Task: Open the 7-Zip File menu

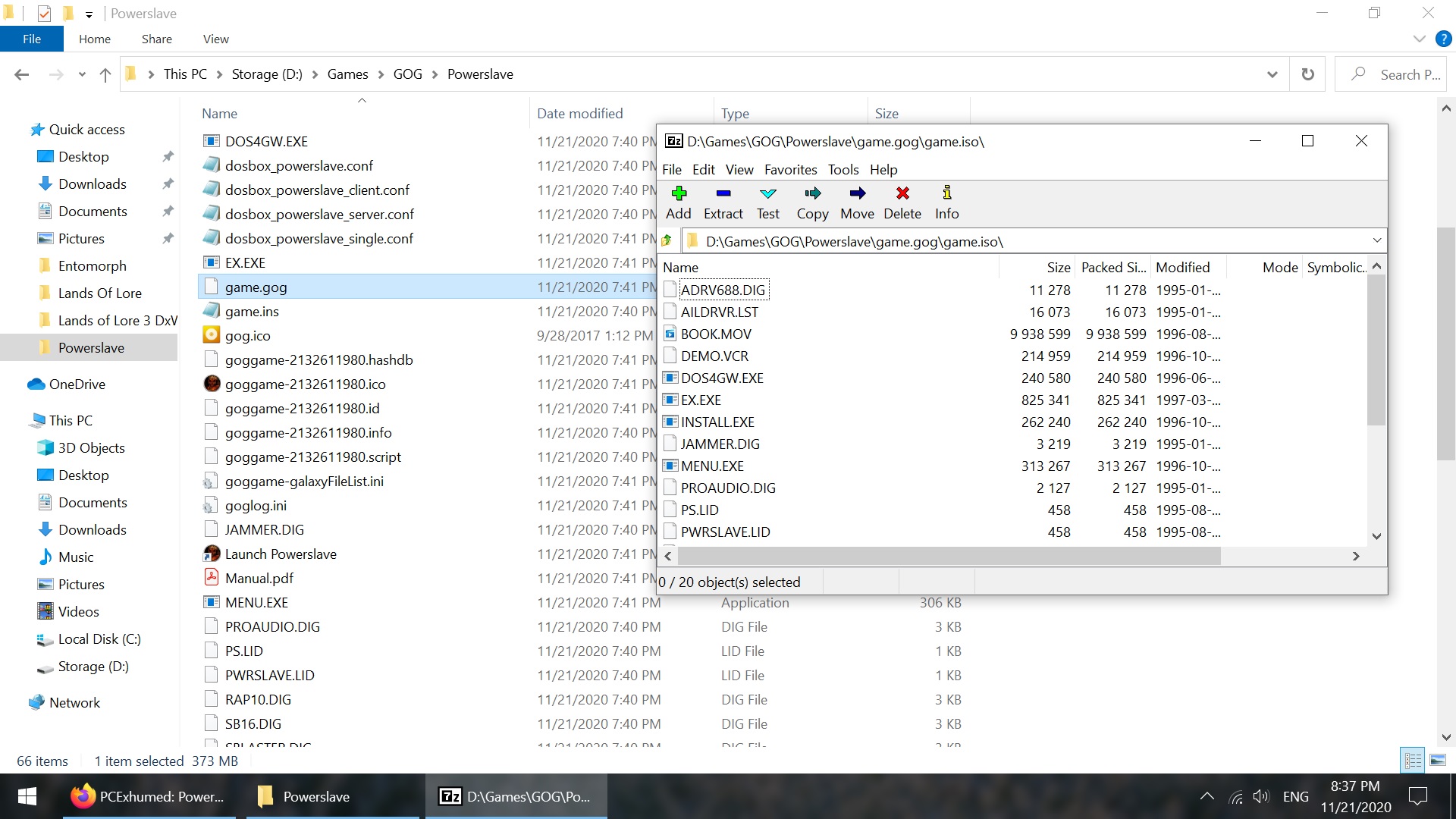Action: tap(672, 169)
